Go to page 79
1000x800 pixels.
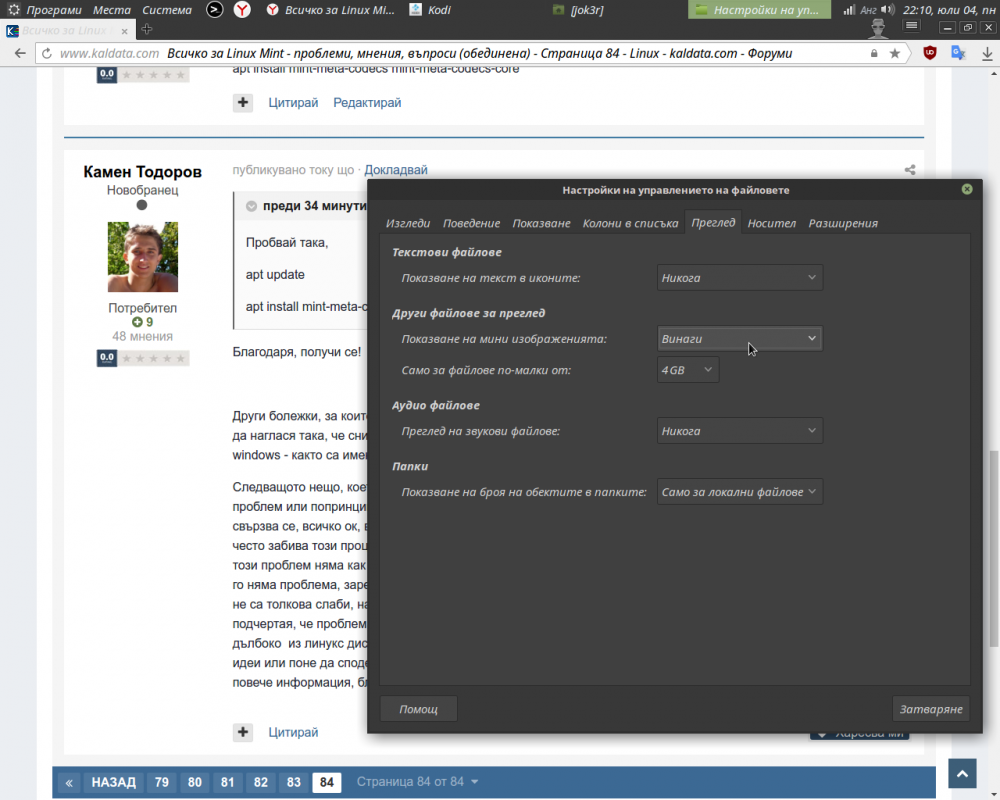162,782
